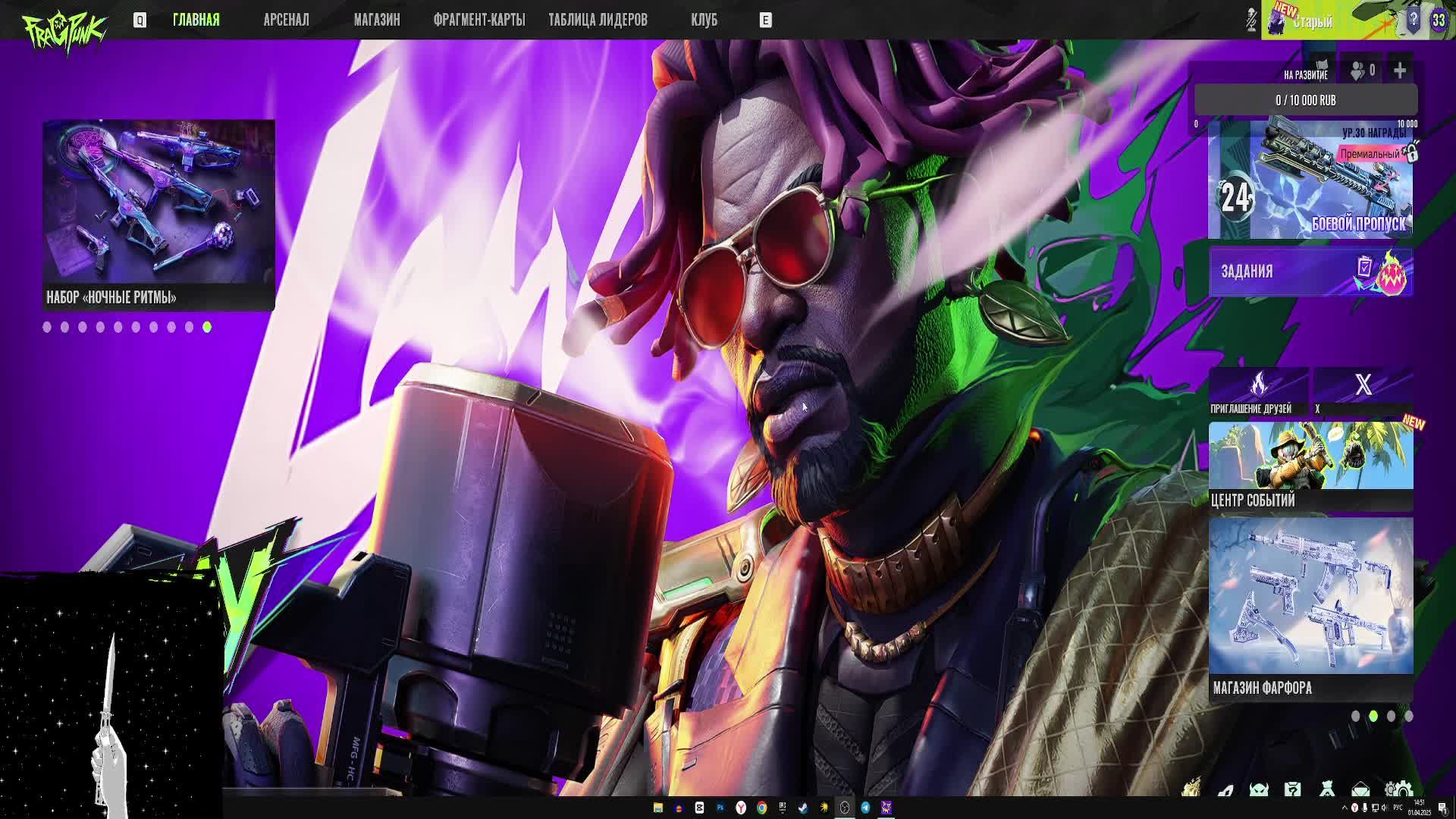The image size is (1456, 819).
Task: Select second dot under porcelain shop carousel
Action: point(1373,716)
